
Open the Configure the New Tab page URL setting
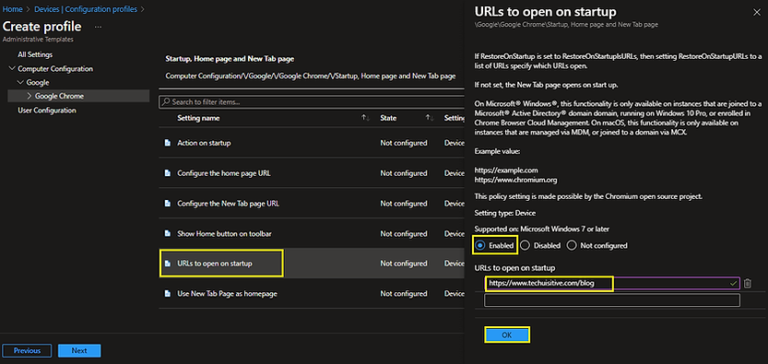point(228,203)
